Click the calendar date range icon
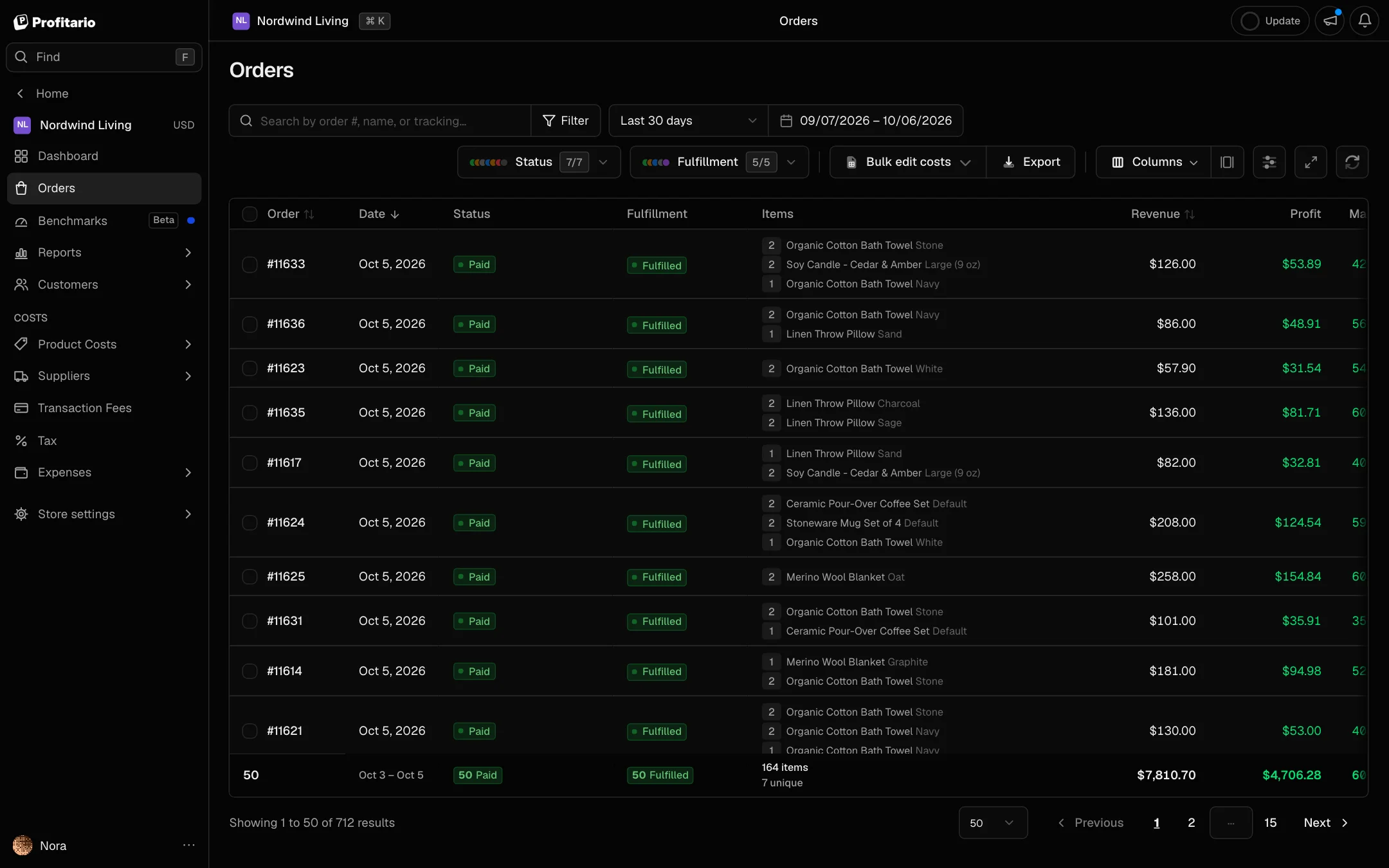The image size is (1389, 868). pos(786,121)
